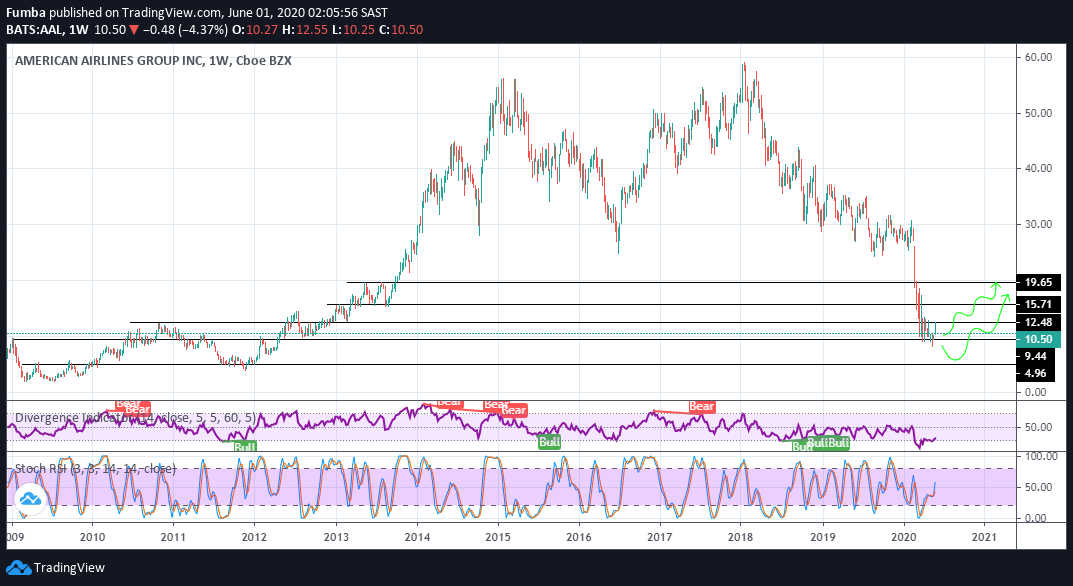Select the BATS:AAL symbol text in header
This screenshot has width=1073, height=586.
[x=36, y=29]
